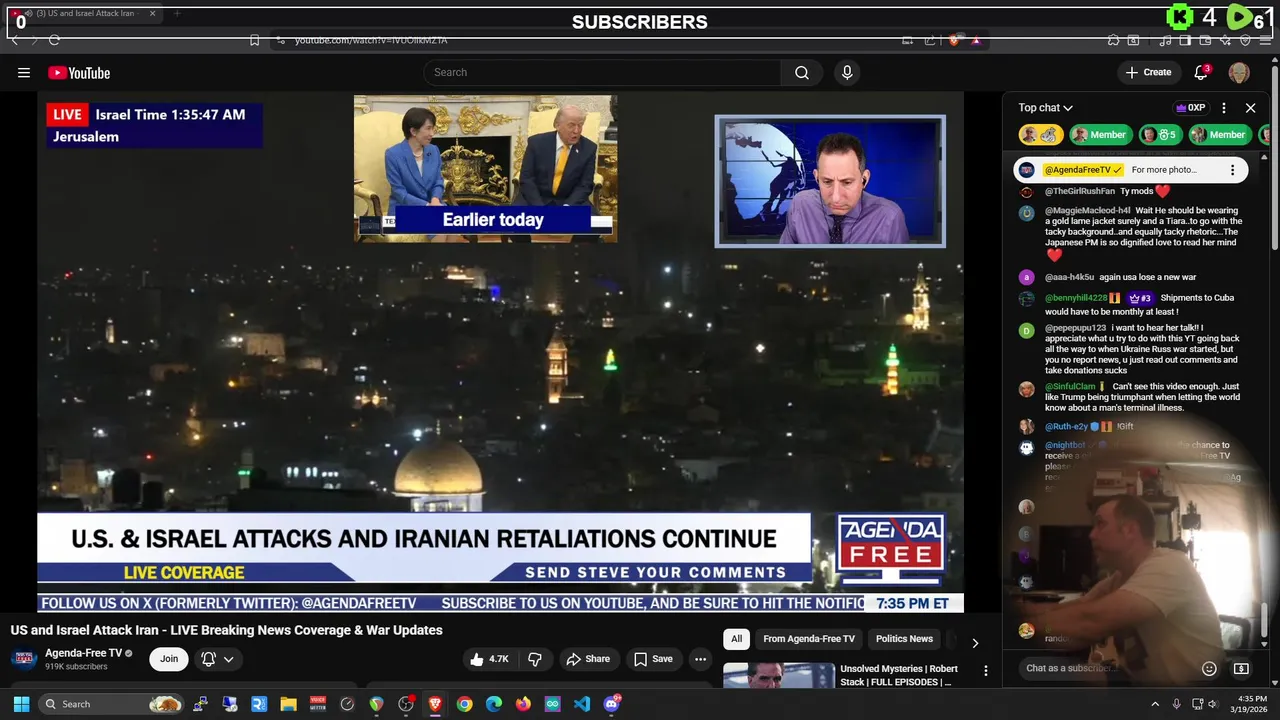Open the Agenda-Free TV channel name link
The height and width of the screenshot is (720, 1280).
(x=84, y=653)
